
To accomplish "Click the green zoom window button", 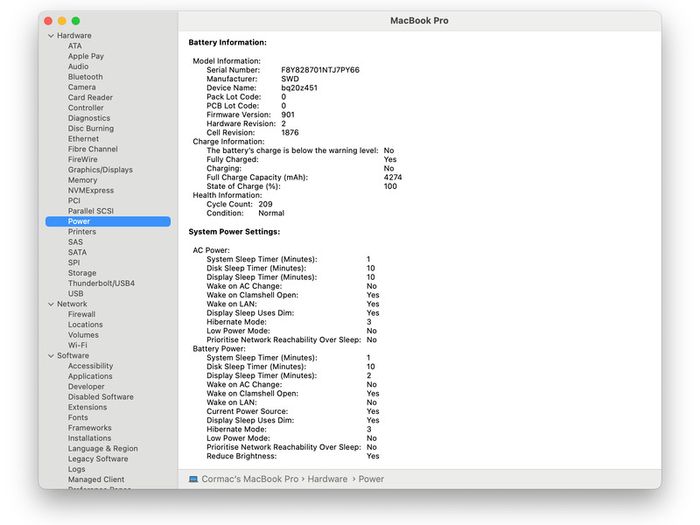I will pyautogui.click(x=76, y=21).
